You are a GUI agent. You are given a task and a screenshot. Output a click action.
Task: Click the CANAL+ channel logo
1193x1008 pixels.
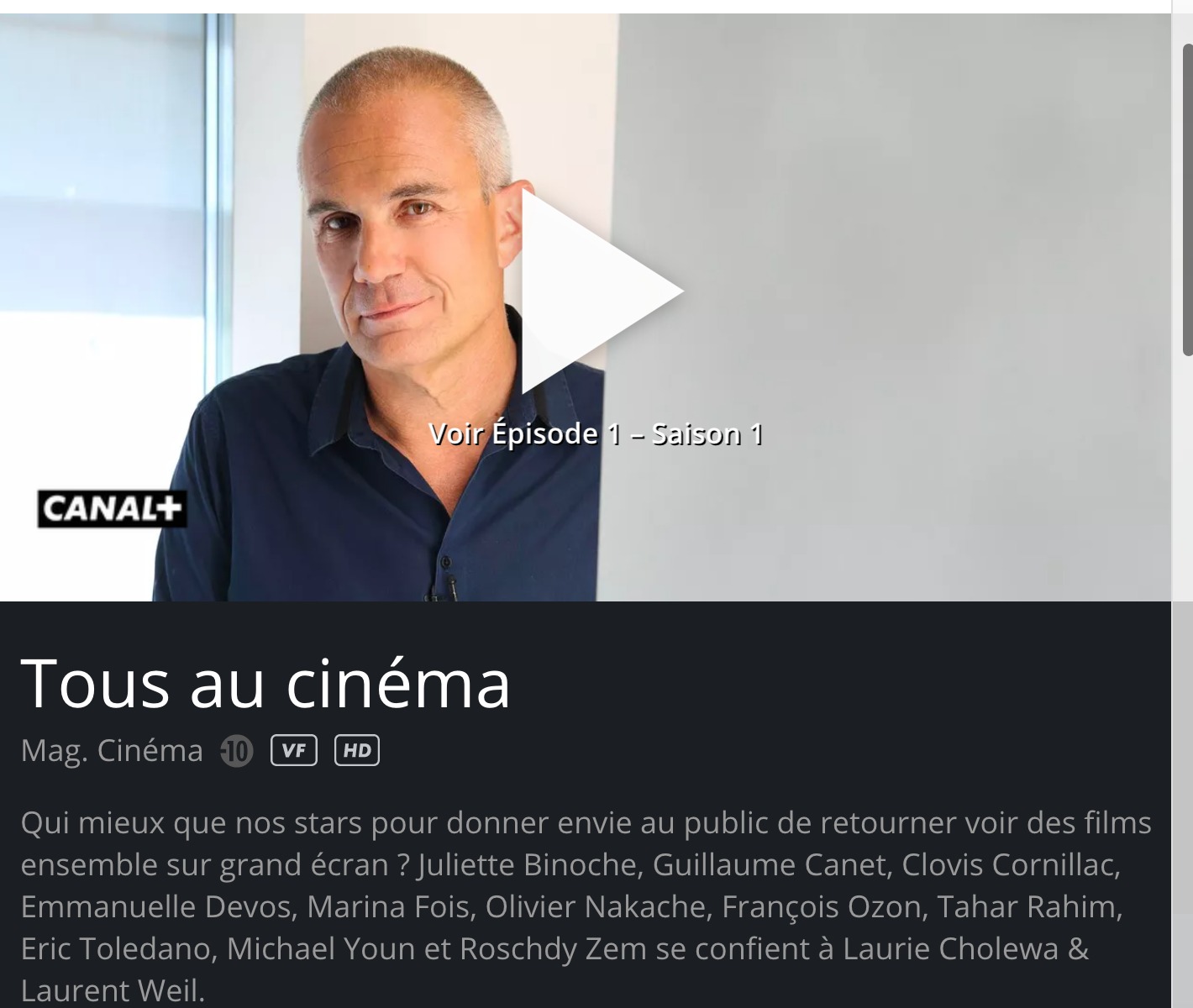pyautogui.click(x=111, y=509)
